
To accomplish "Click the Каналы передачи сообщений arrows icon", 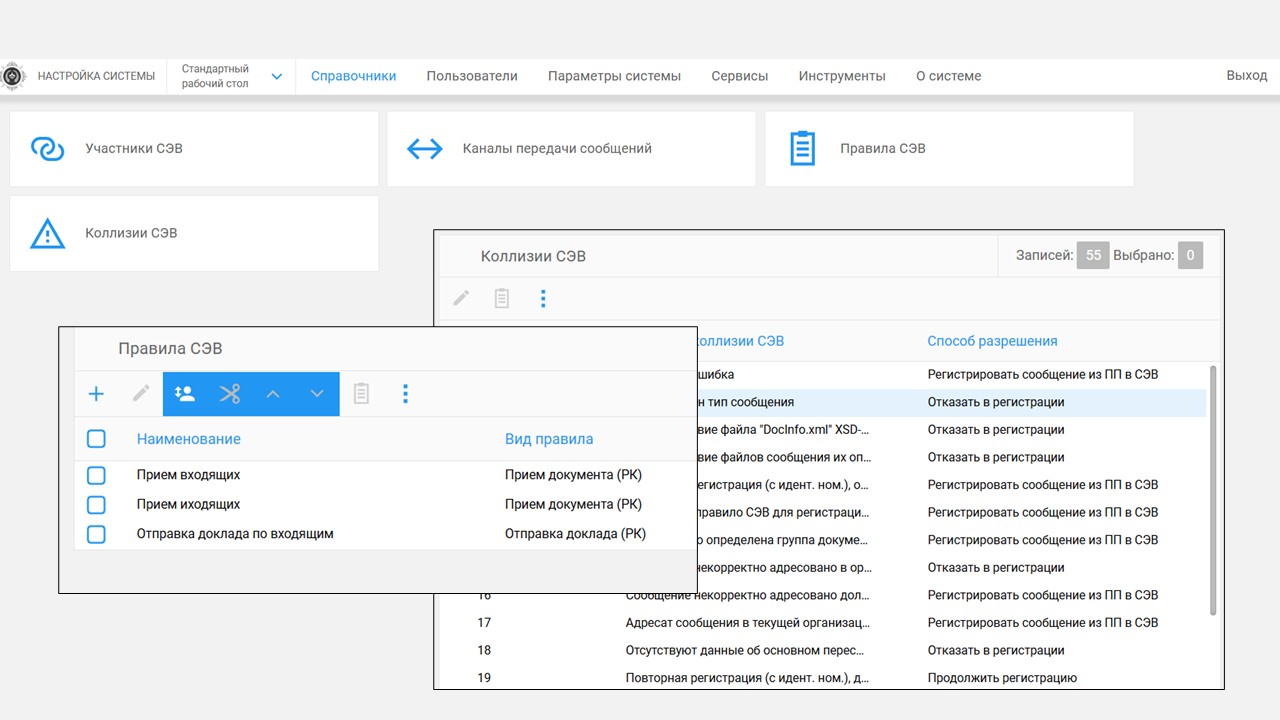I will [424, 149].
